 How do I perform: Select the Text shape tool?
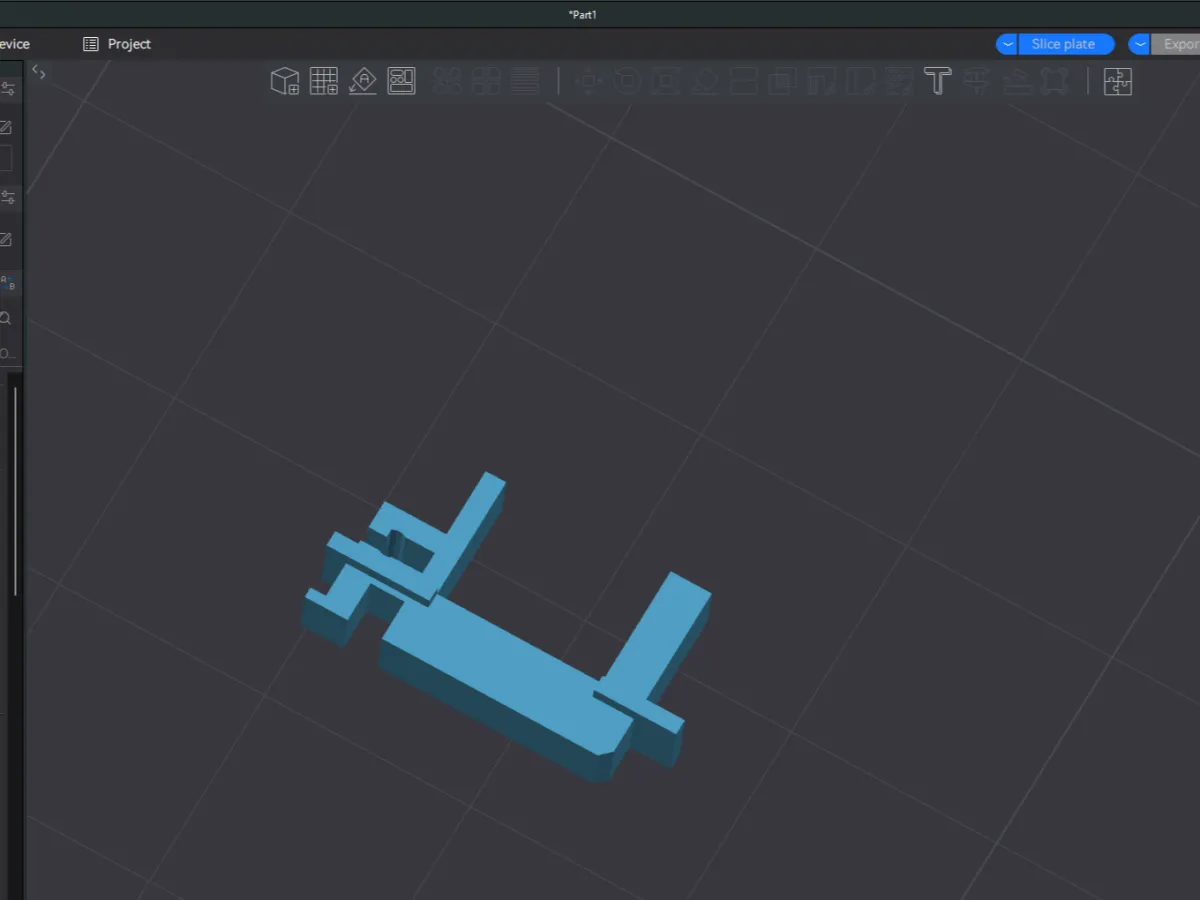click(x=937, y=81)
